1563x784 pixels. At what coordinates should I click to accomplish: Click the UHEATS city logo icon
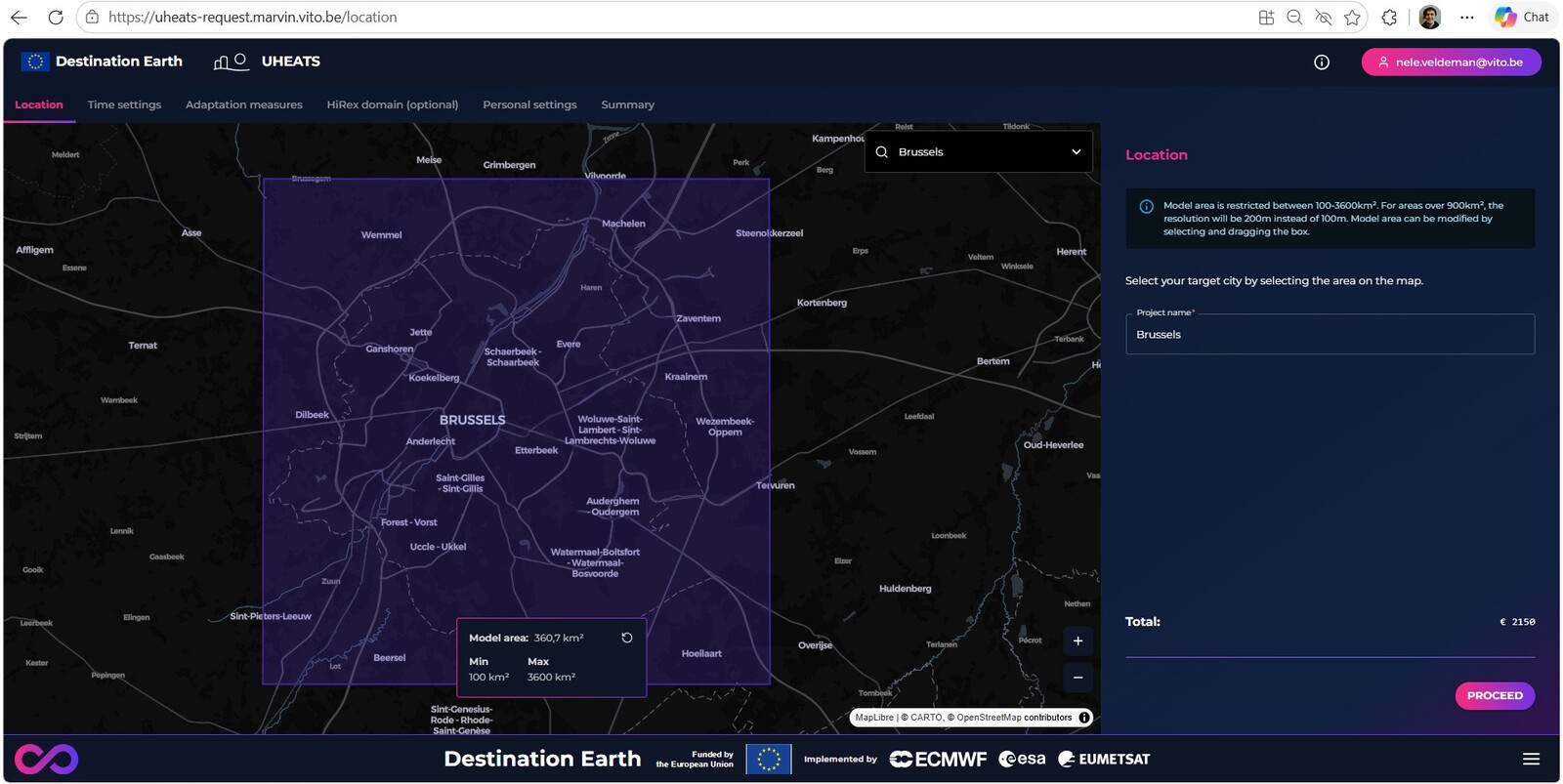tap(231, 62)
